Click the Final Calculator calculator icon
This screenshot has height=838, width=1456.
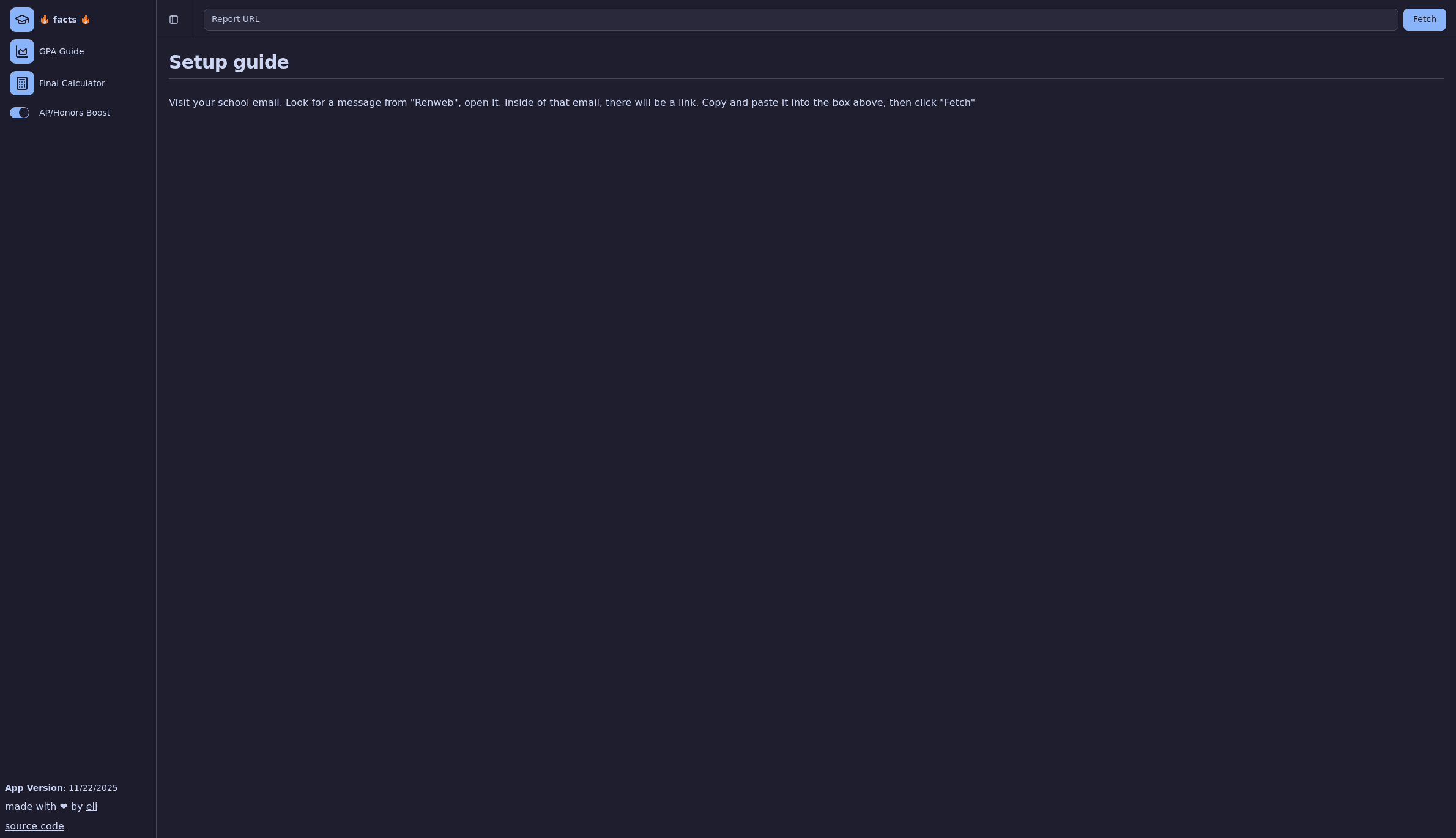[22, 83]
